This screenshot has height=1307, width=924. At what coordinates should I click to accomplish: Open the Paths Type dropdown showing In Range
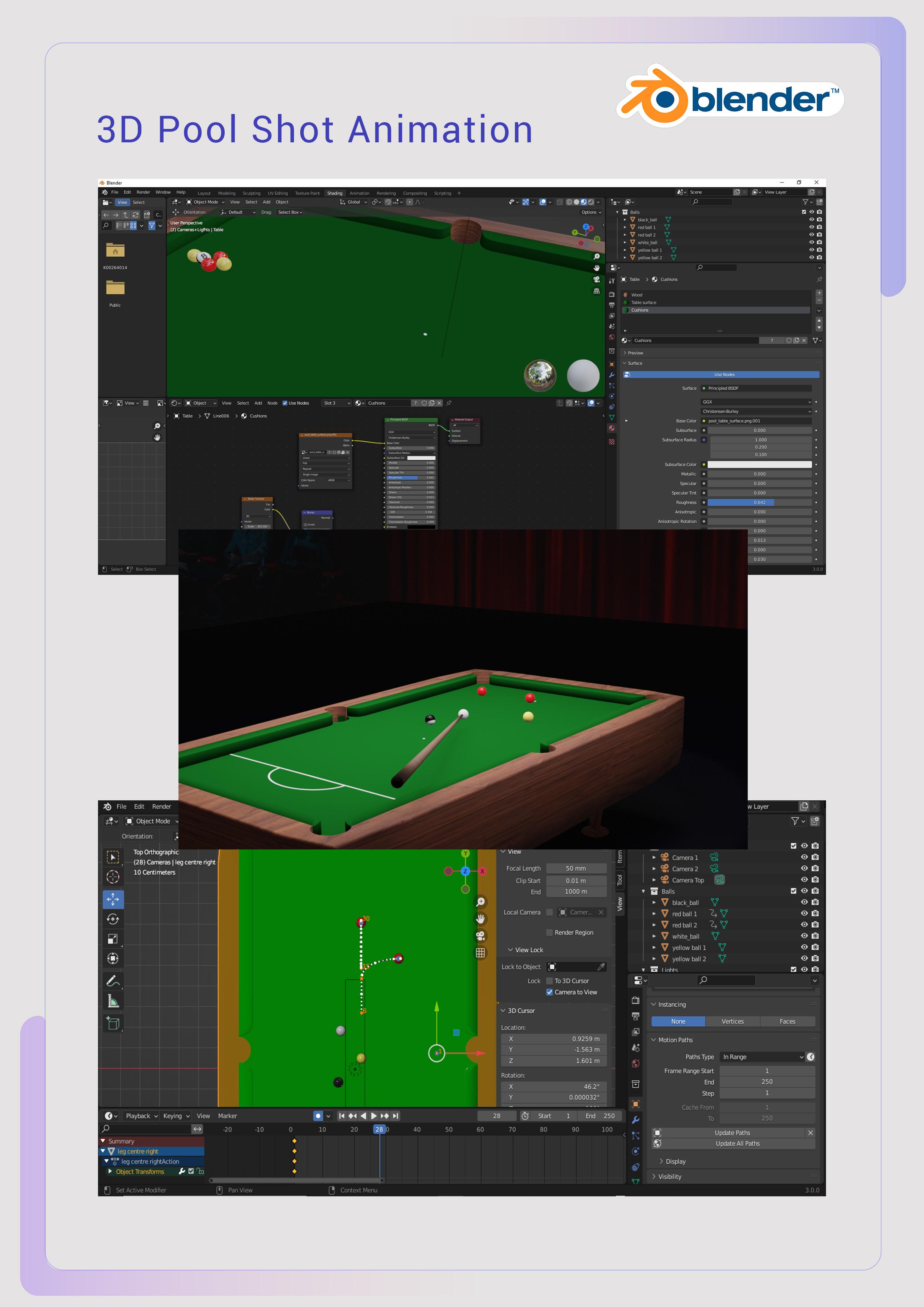coord(762,1057)
